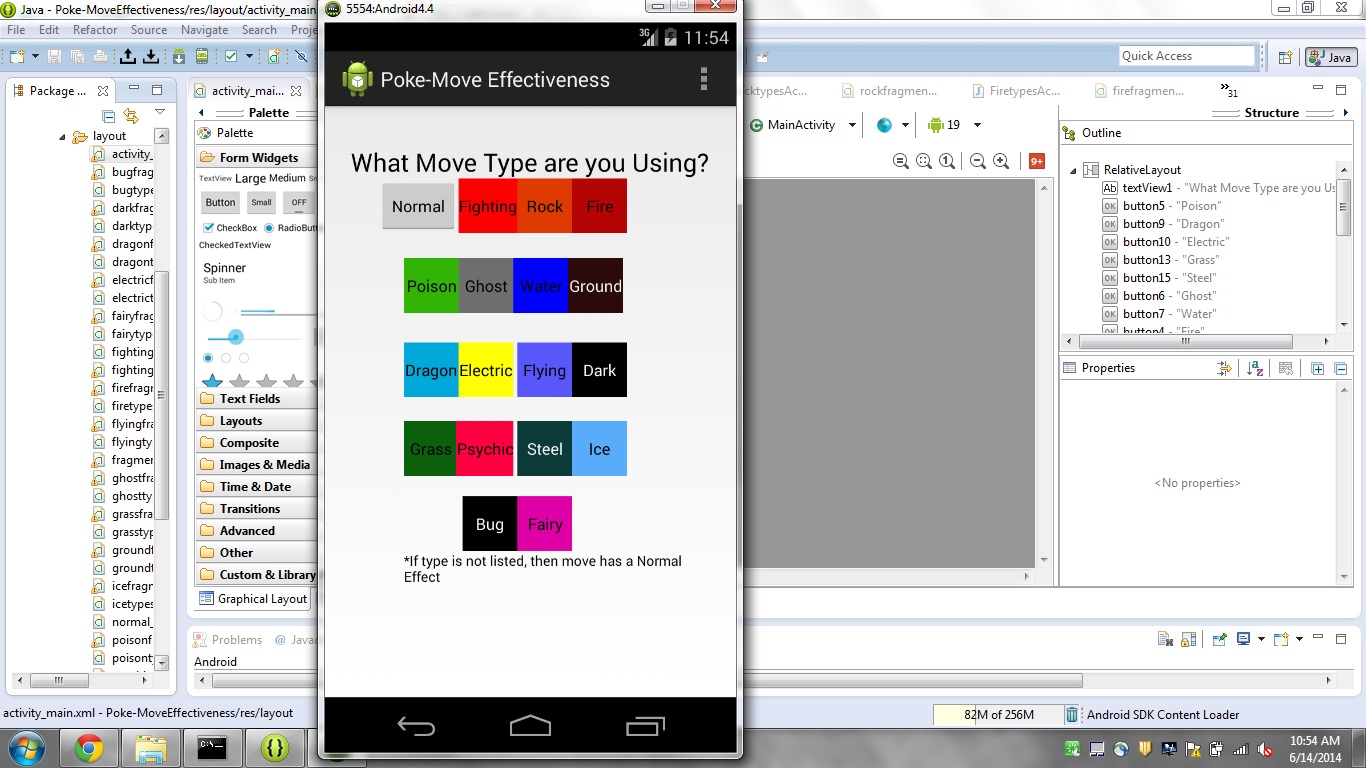This screenshot has height=768, width=1366.
Task: Open Chrome from Windows taskbar
Action: tap(89, 747)
